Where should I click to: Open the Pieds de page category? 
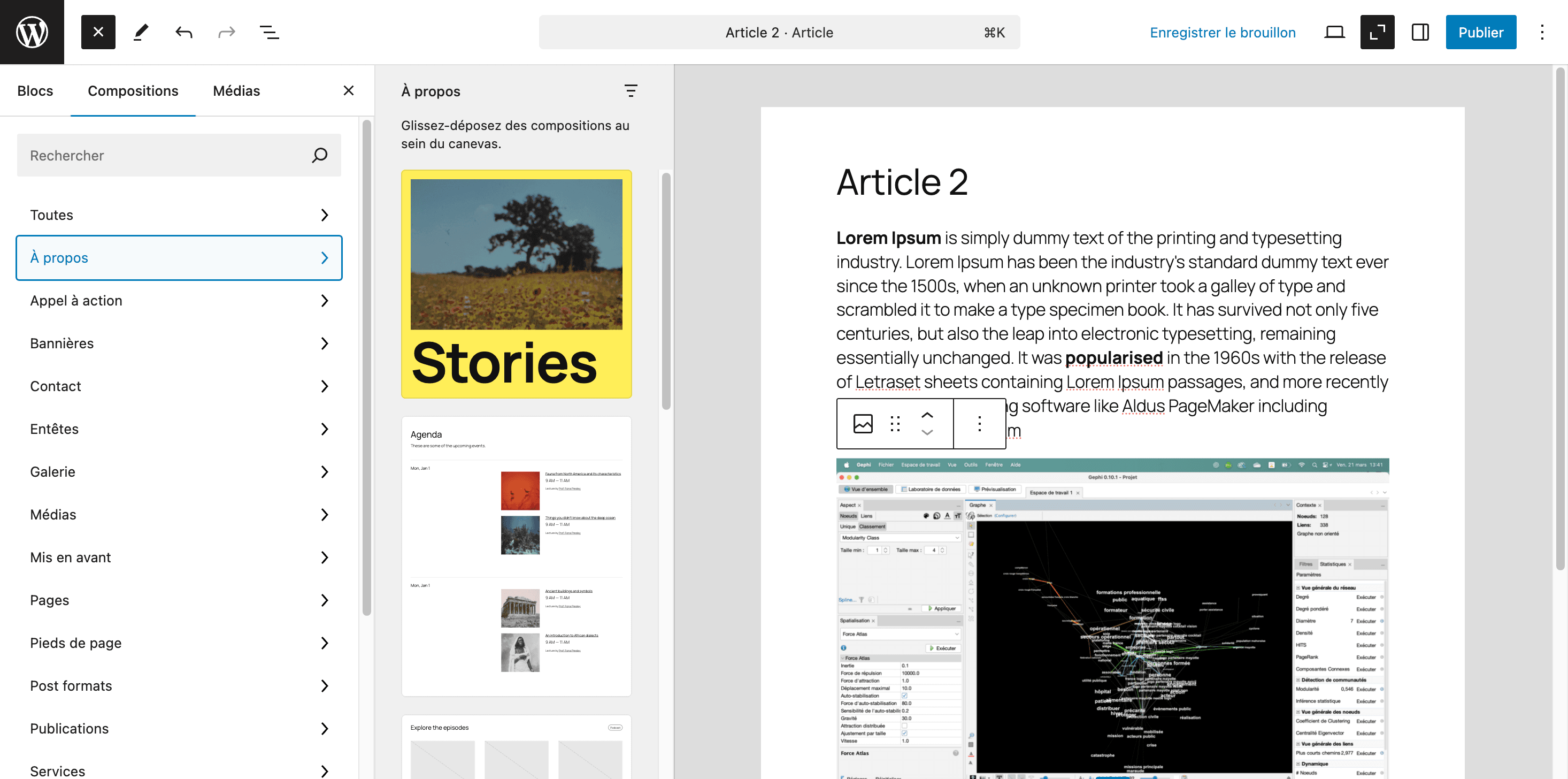[x=179, y=643]
